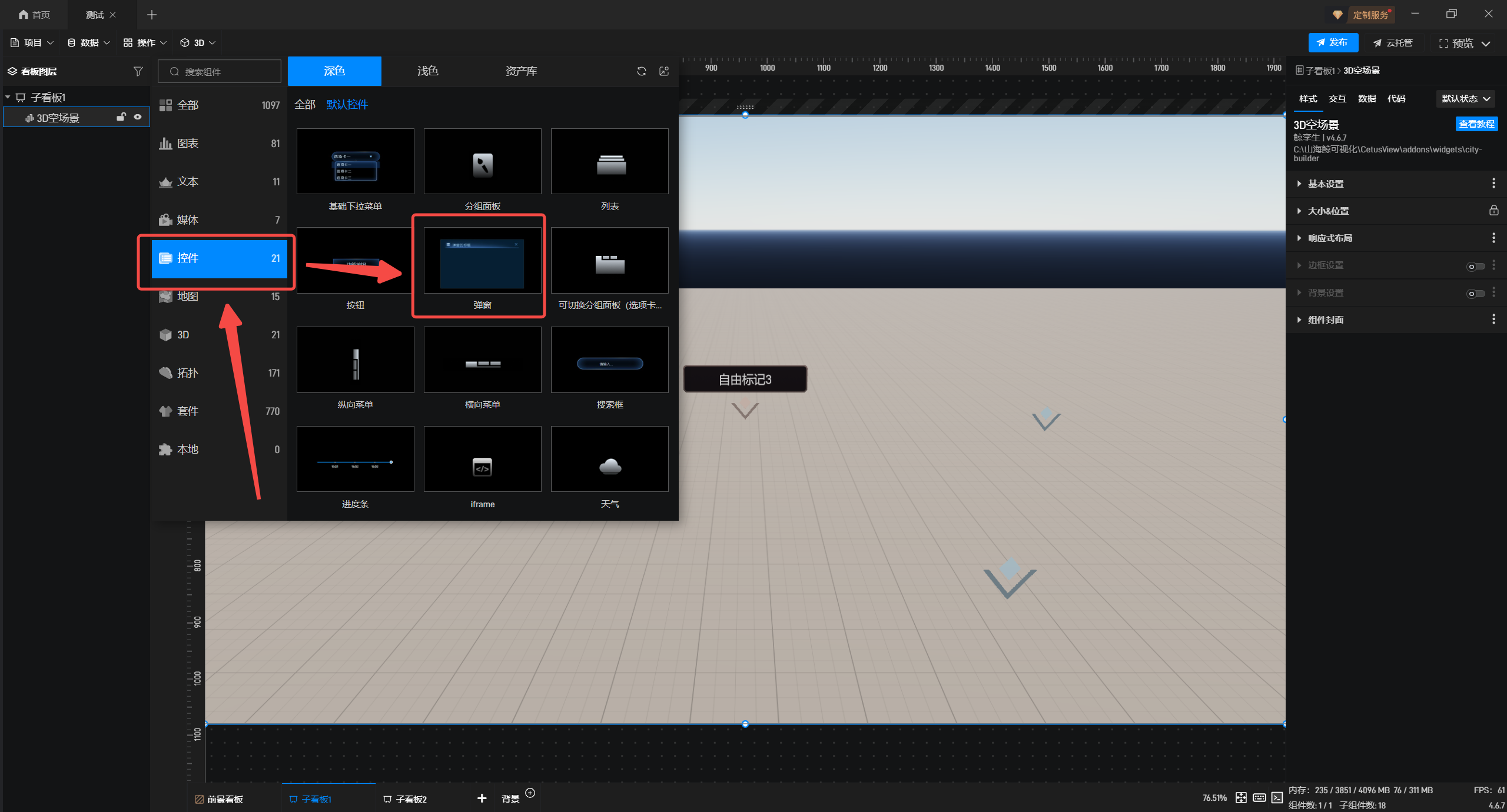1507x812 pixels.
Task: Open the 默认状态 dropdown
Action: pos(1465,99)
